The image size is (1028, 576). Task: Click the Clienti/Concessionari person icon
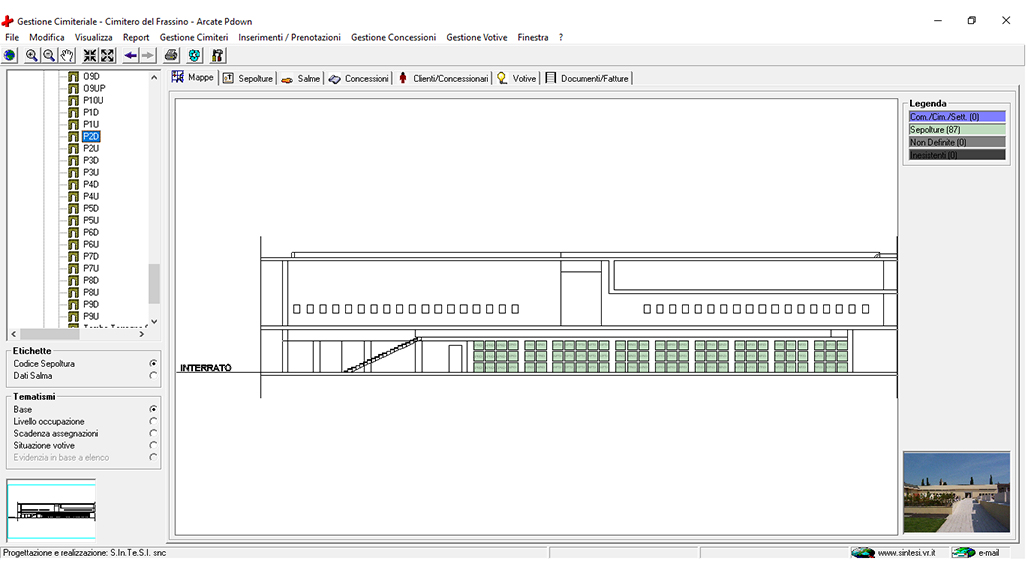[x=403, y=78]
